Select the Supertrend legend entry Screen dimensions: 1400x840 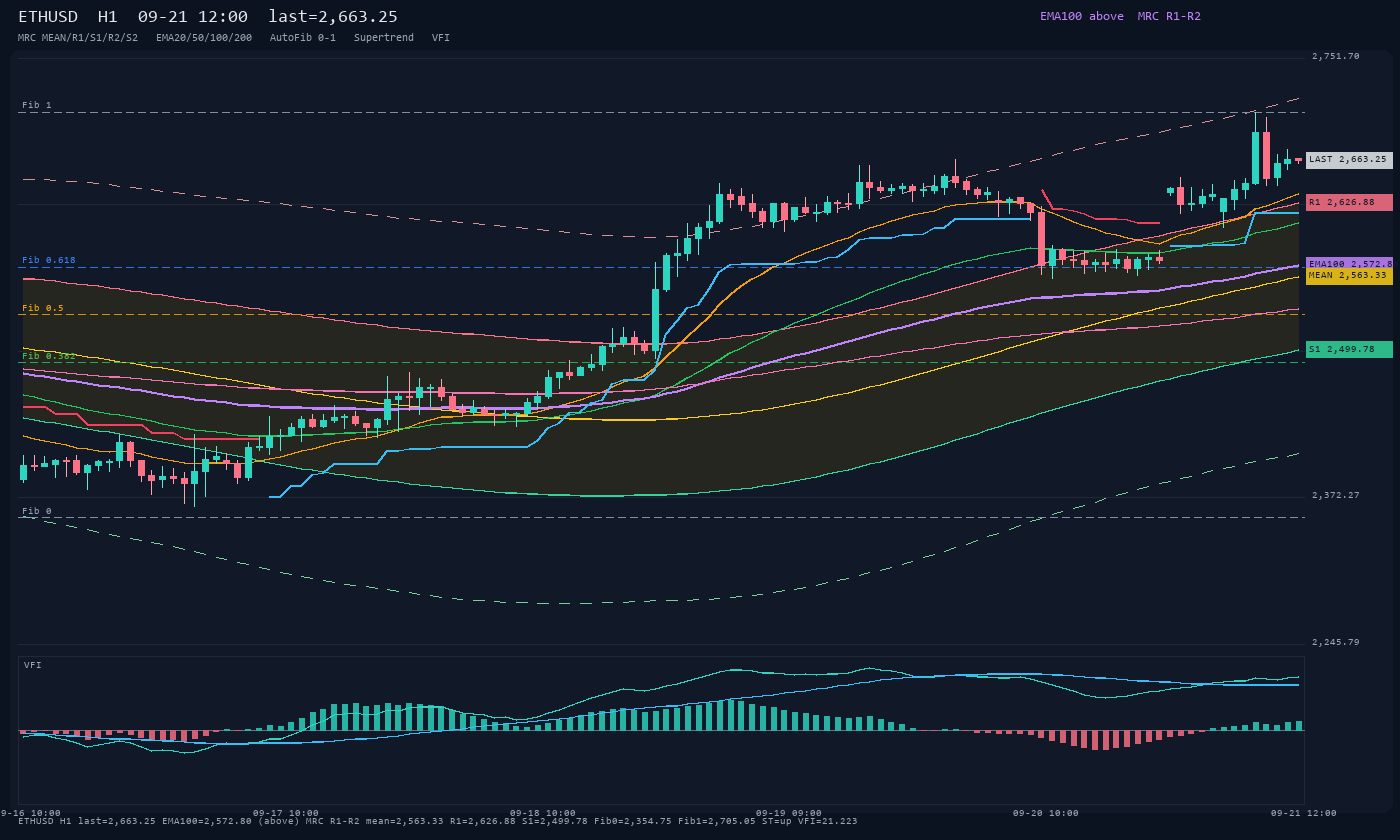(384, 37)
